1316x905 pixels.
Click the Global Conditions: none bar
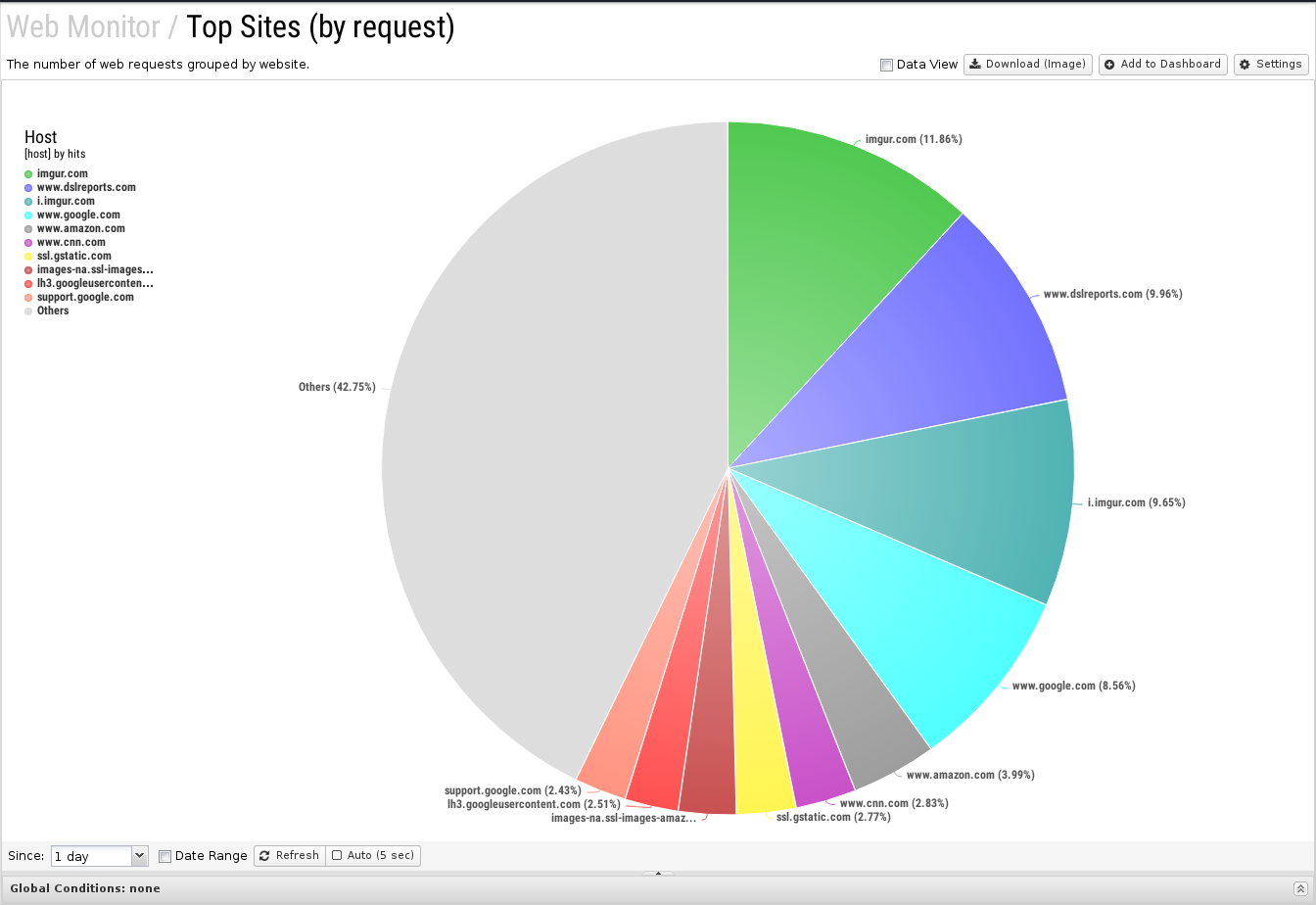coord(658,888)
